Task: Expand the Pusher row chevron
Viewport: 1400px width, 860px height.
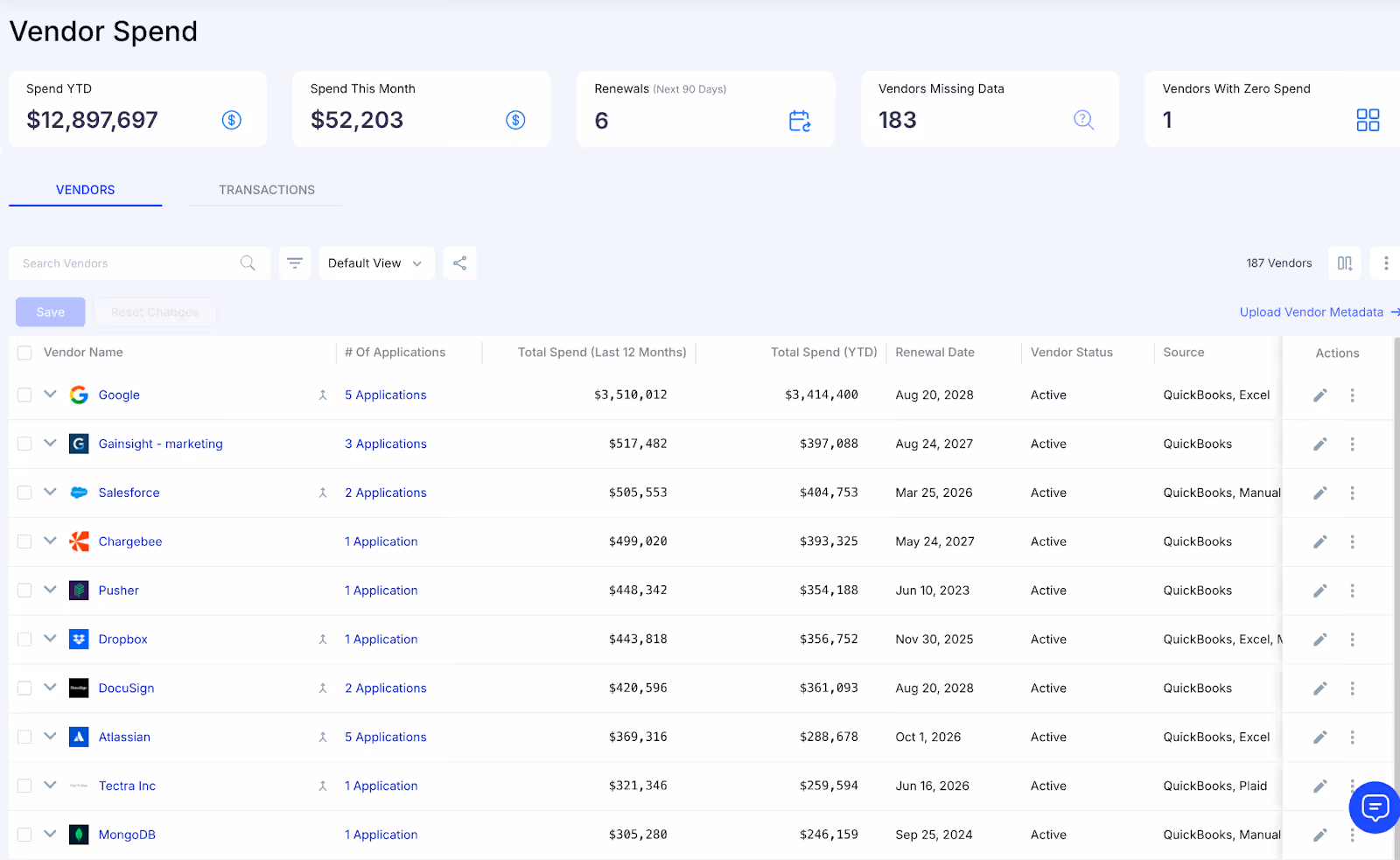Action: (50, 591)
